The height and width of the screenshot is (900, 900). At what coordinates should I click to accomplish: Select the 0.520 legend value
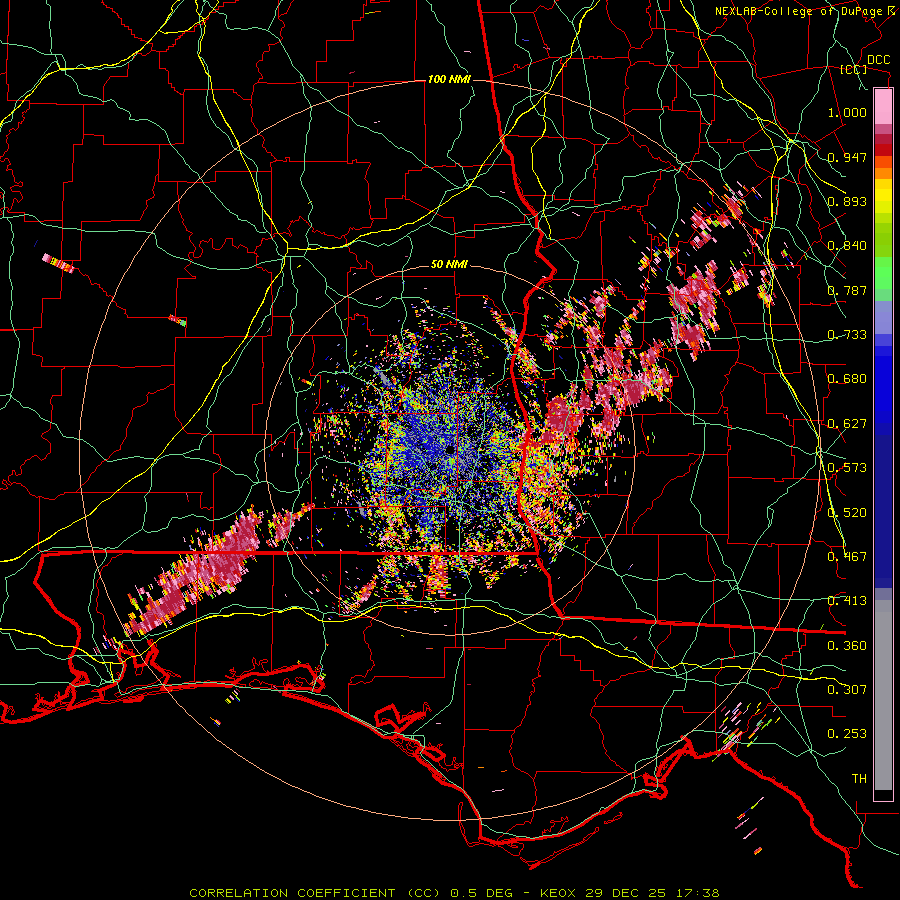(x=847, y=513)
